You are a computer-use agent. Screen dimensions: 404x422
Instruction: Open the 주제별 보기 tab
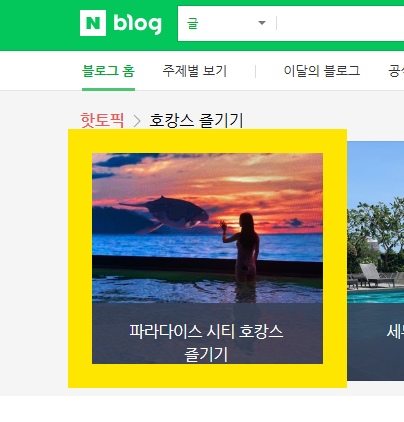point(194,71)
